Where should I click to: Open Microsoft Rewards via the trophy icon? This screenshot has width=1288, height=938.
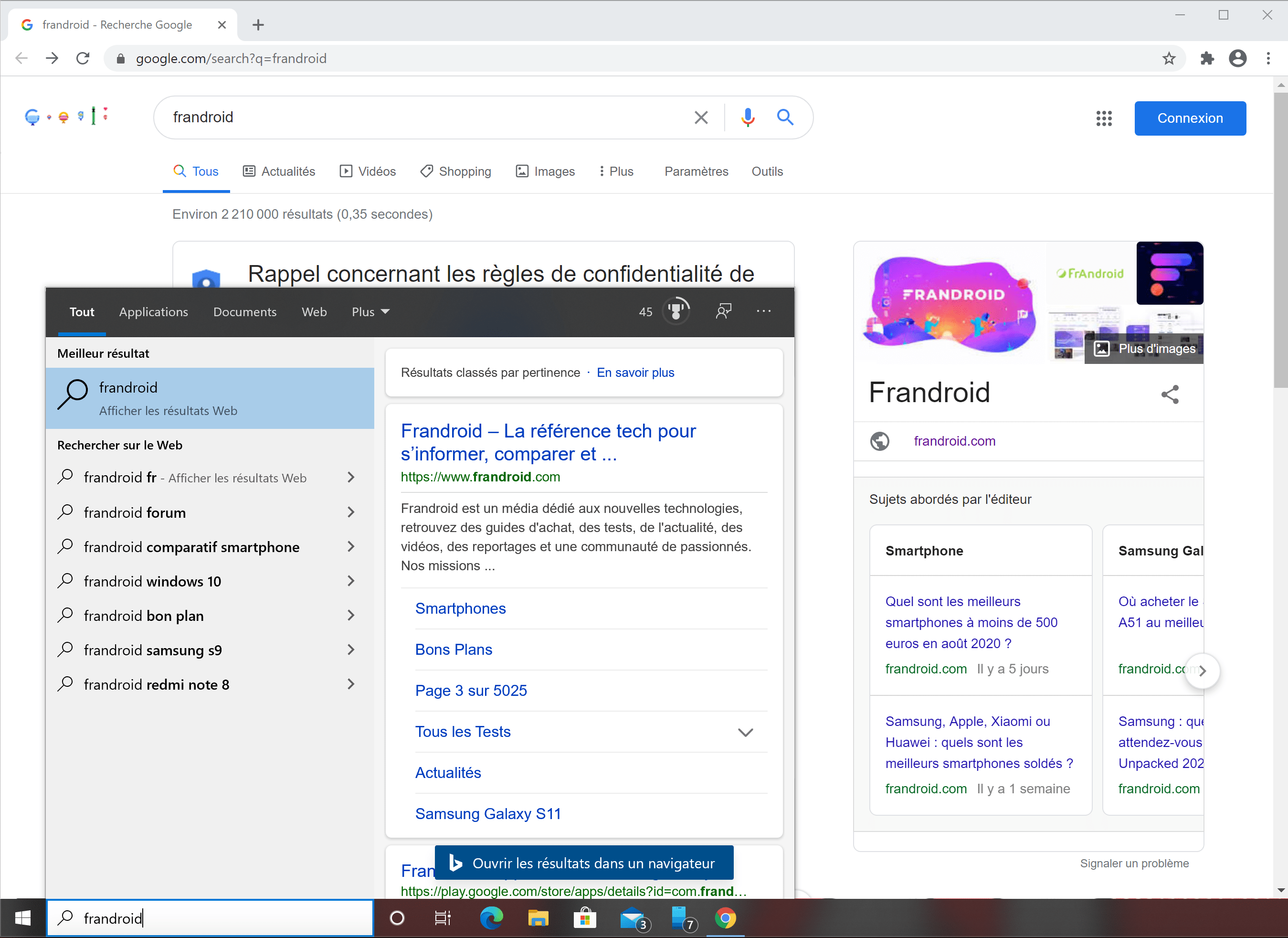(x=676, y=311)
